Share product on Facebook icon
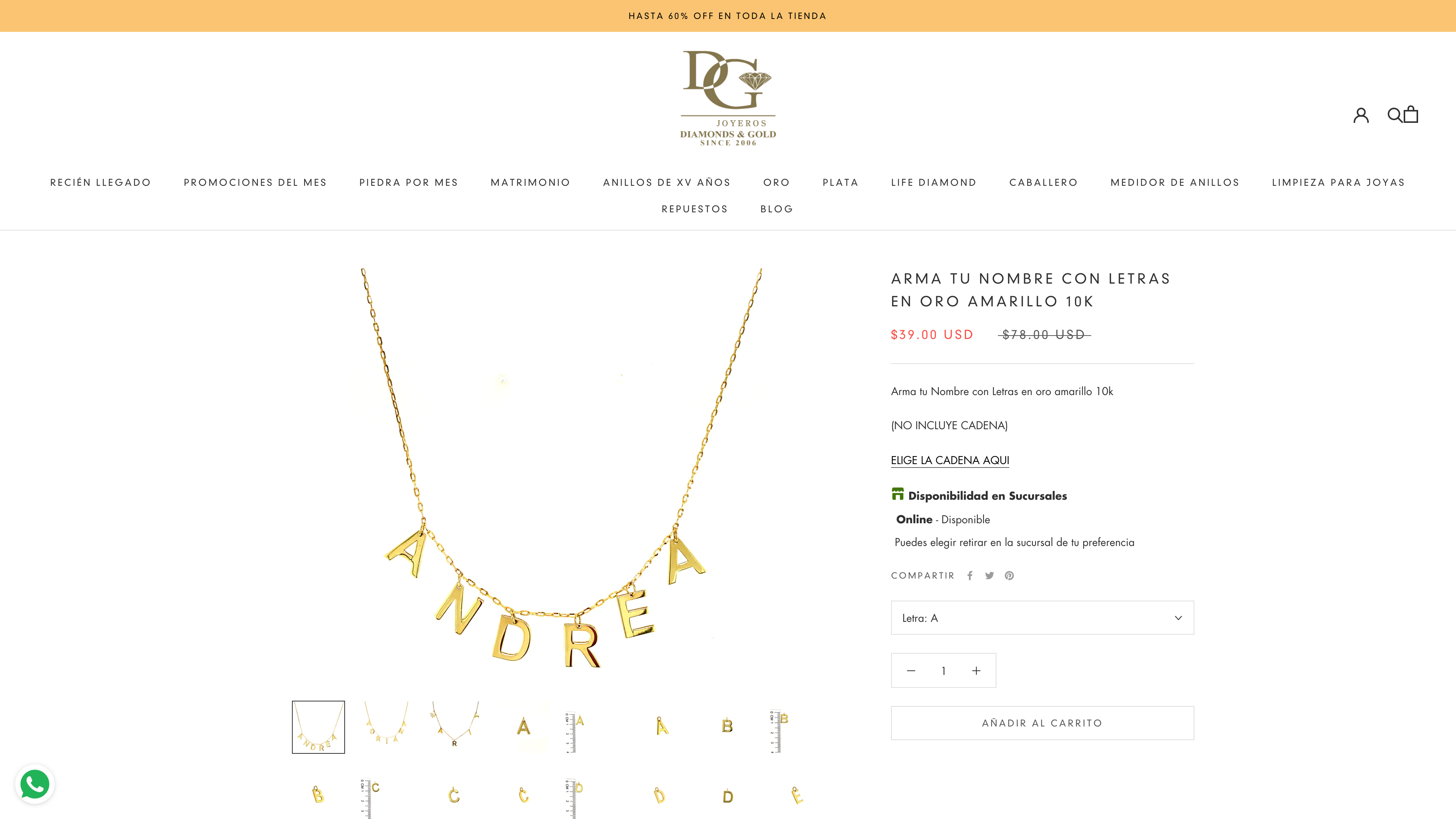The width and height of the screenshot is (1456, 819). tap(970, 576)
